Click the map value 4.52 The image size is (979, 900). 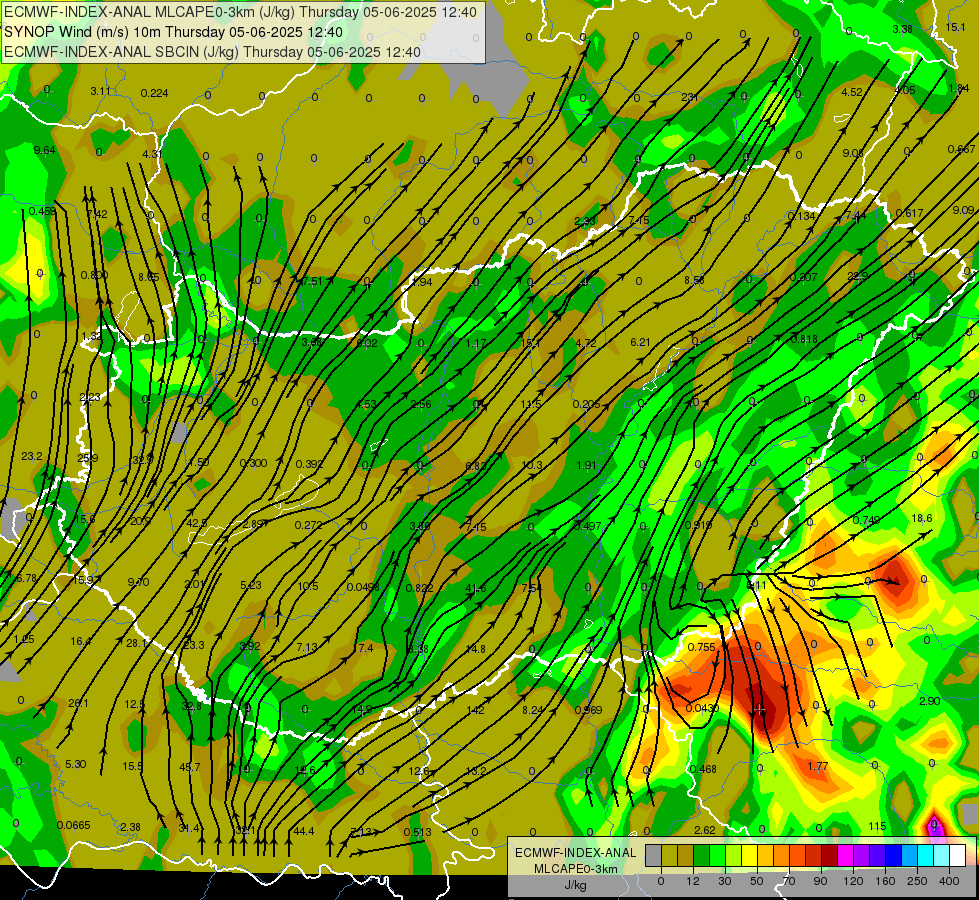point(852,92)
